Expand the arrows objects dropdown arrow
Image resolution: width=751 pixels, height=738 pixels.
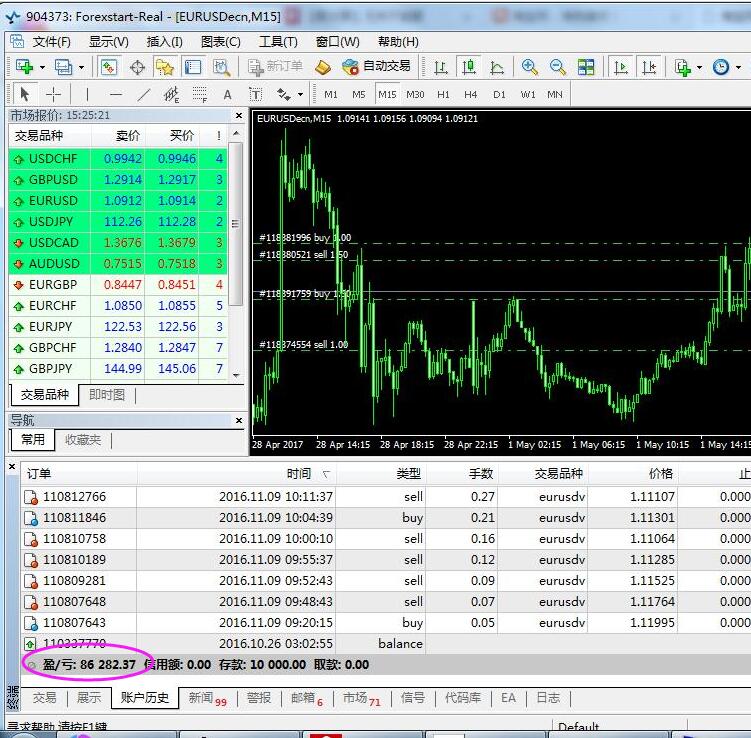[x=300, y=94]
